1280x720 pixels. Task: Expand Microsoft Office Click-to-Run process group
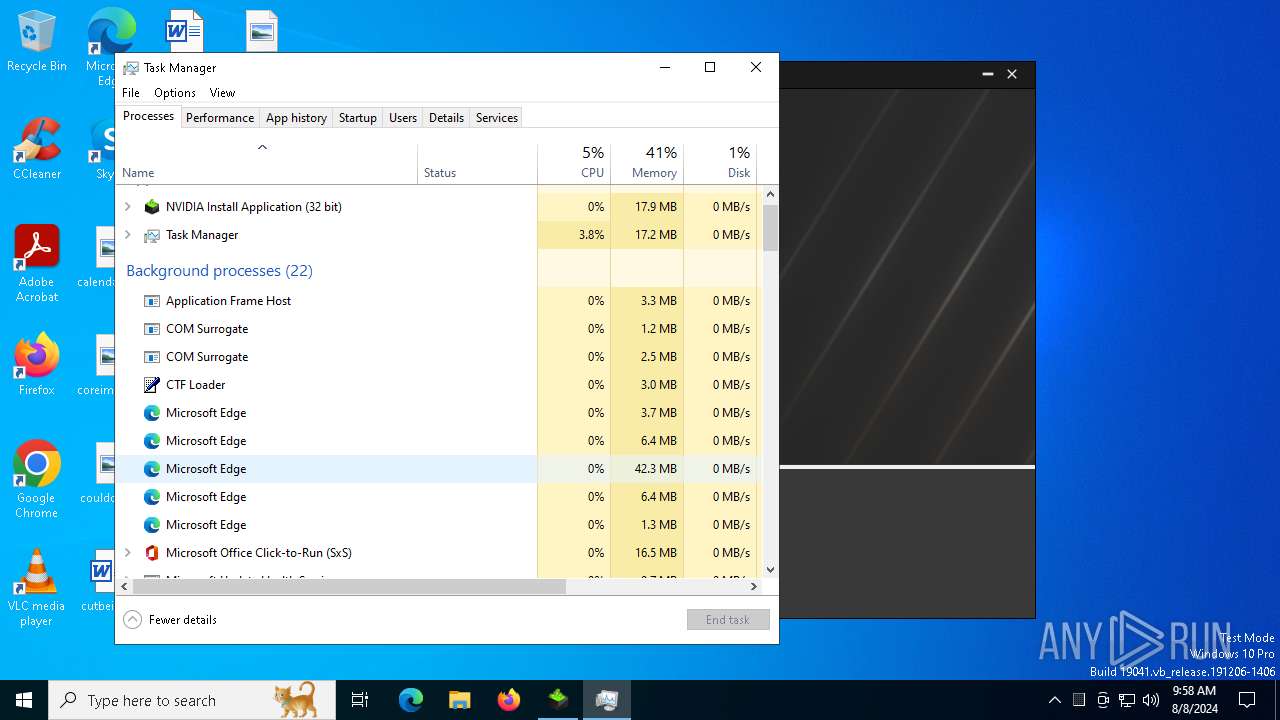coord(127,553)
